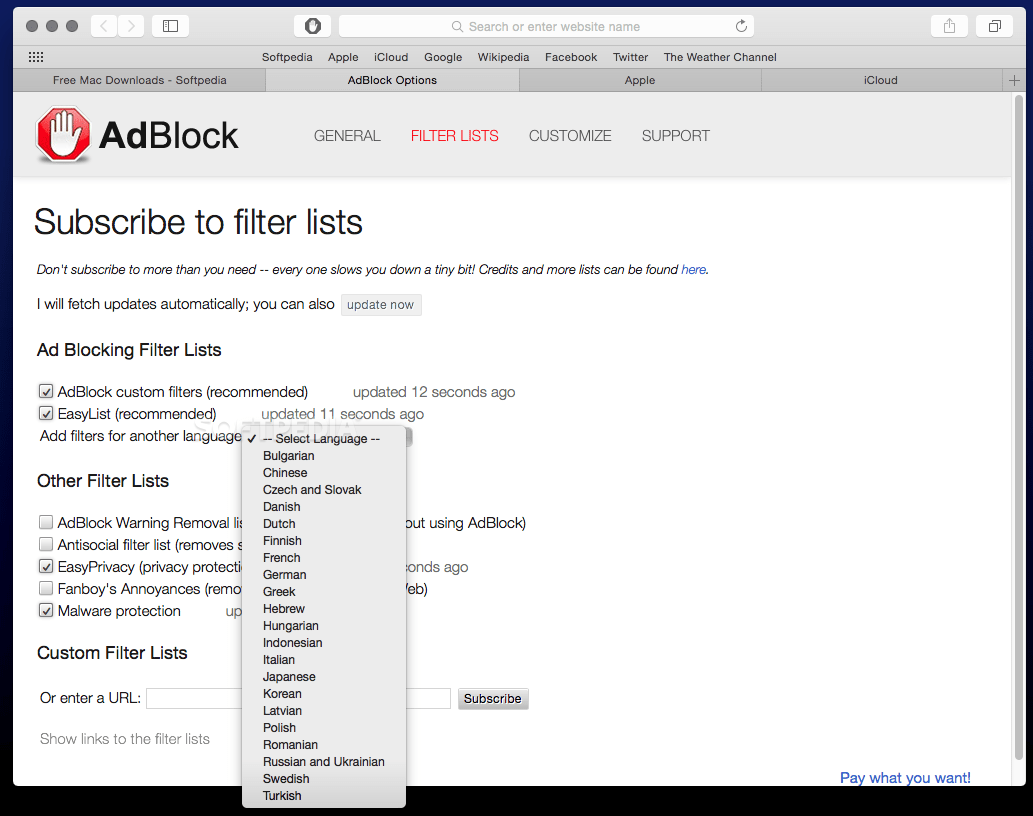
Task: Switch to the Apple browser tab
Action: pos(640,80)
